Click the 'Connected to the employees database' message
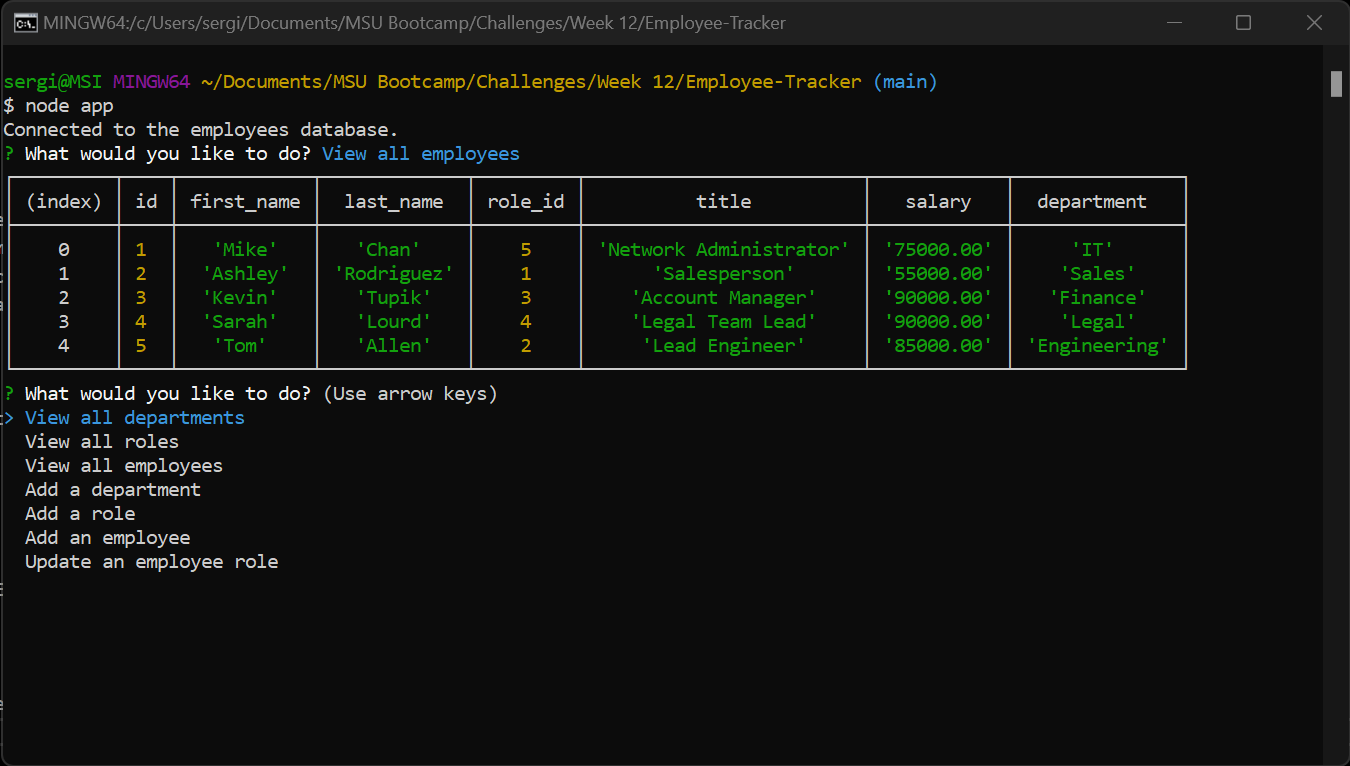The height and width of the screenshot is (766, 1350). pos(200,129)
